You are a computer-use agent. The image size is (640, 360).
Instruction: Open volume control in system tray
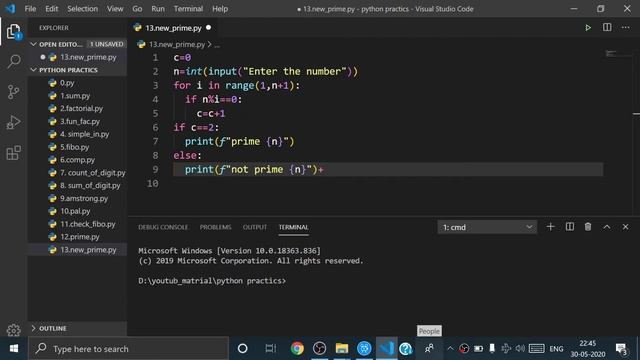[520, 349]
